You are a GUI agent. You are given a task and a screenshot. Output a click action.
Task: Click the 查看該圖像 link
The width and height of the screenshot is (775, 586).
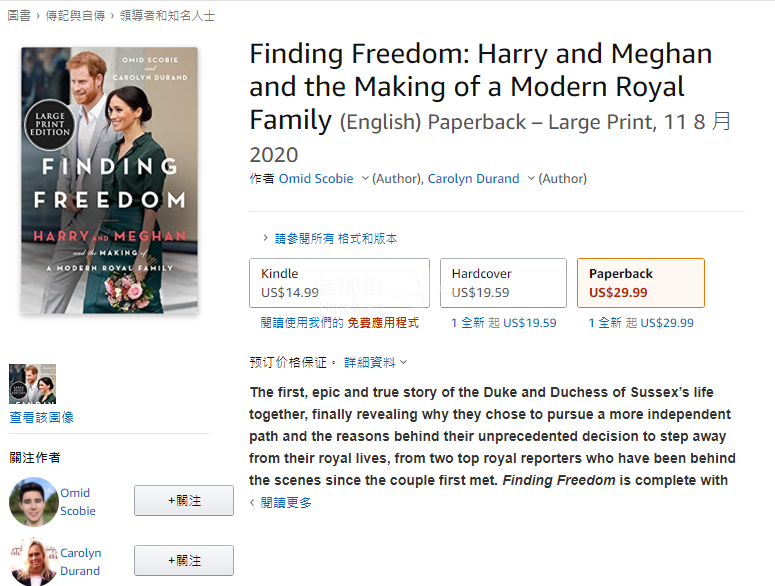point(41,417)
